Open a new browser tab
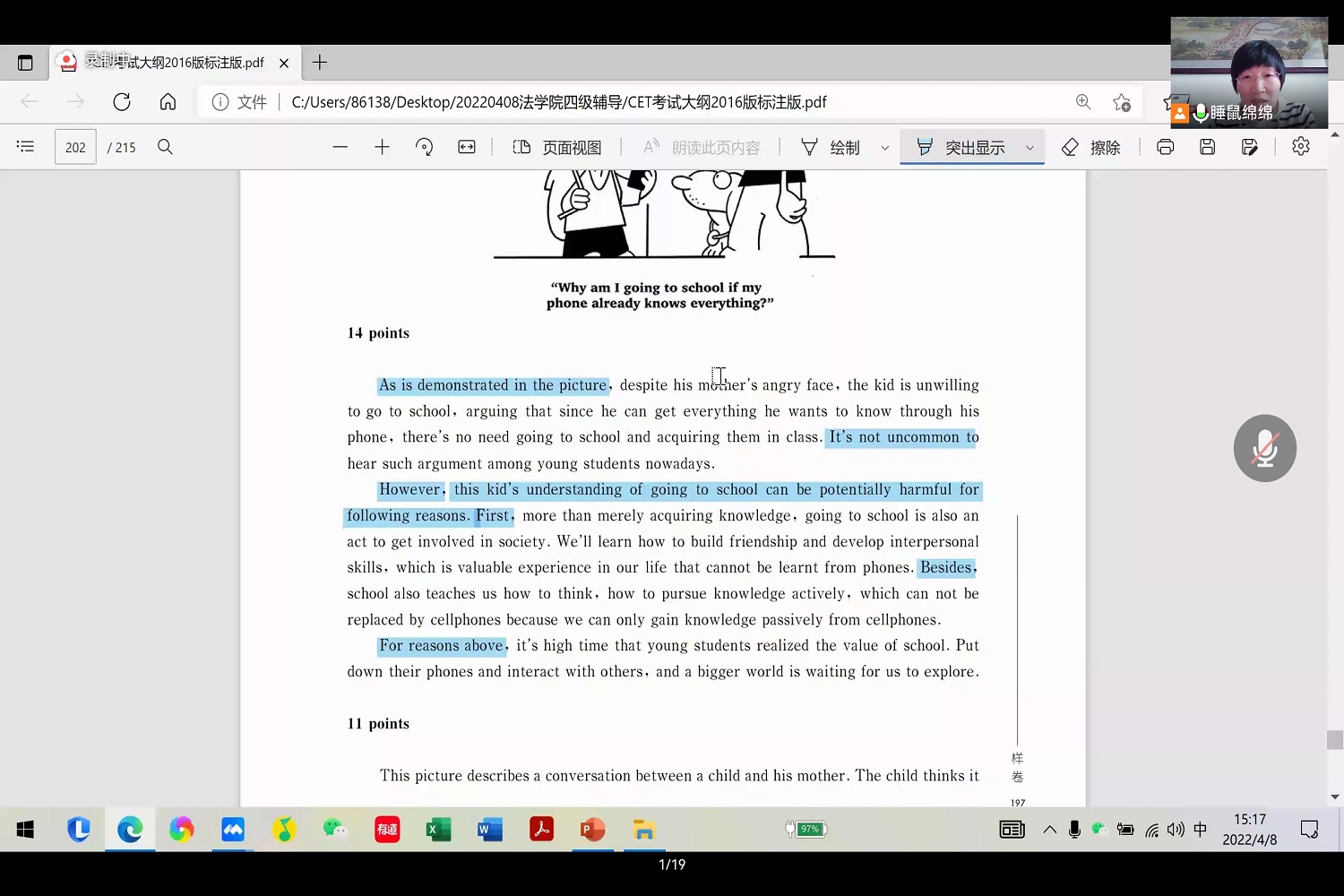Image resolution: width=1344 pixels, height=896 pixels. point(319,63)
